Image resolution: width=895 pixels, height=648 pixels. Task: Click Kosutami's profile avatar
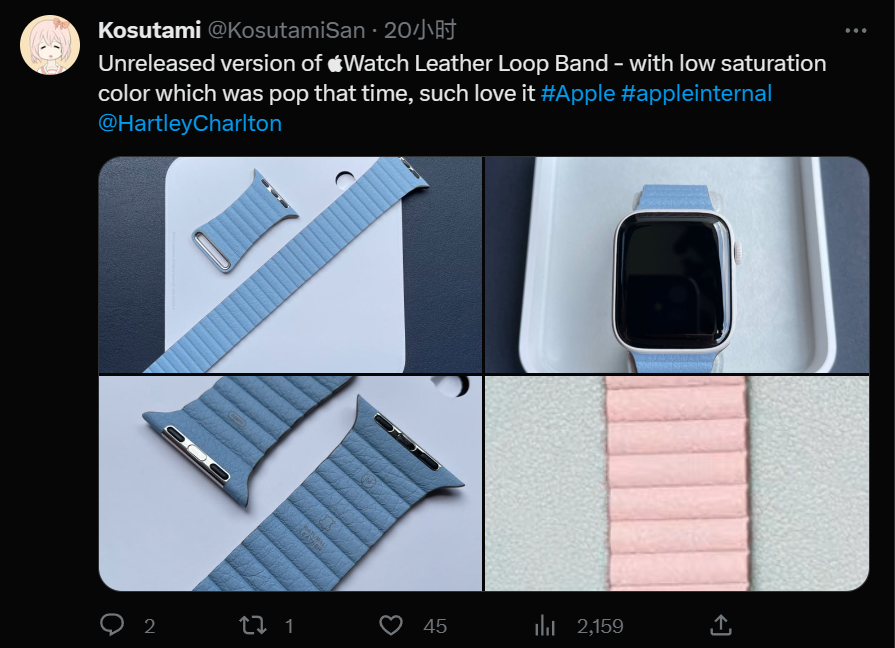(x=53, y=44)
